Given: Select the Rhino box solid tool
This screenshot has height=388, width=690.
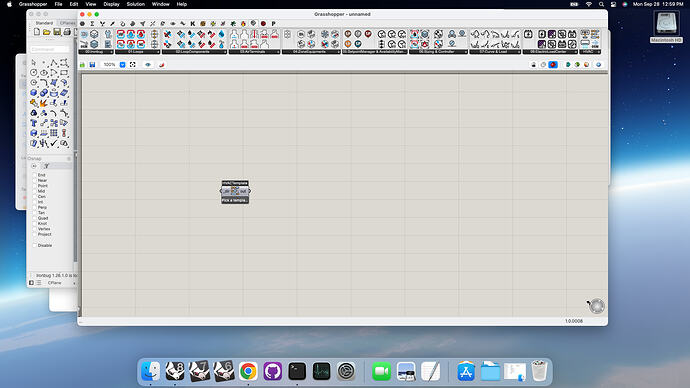Looking at the screenshot, I should pos(34,93).
